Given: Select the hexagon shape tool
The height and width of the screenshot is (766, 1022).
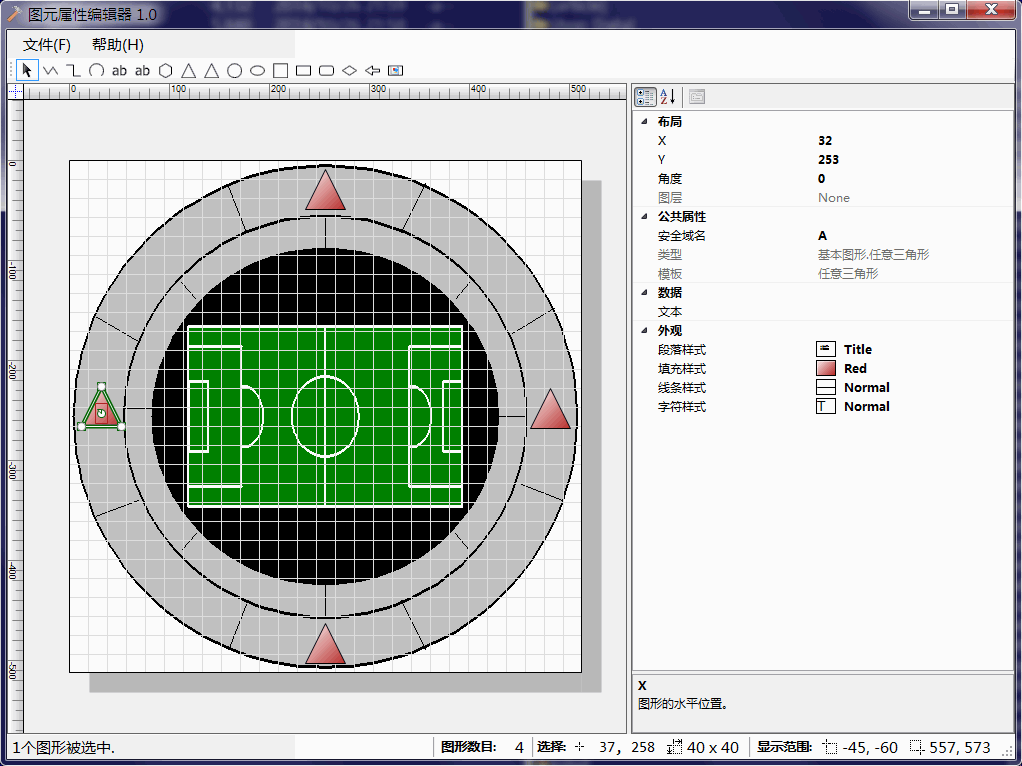Looking at the screenshot, I should (165, 70).
